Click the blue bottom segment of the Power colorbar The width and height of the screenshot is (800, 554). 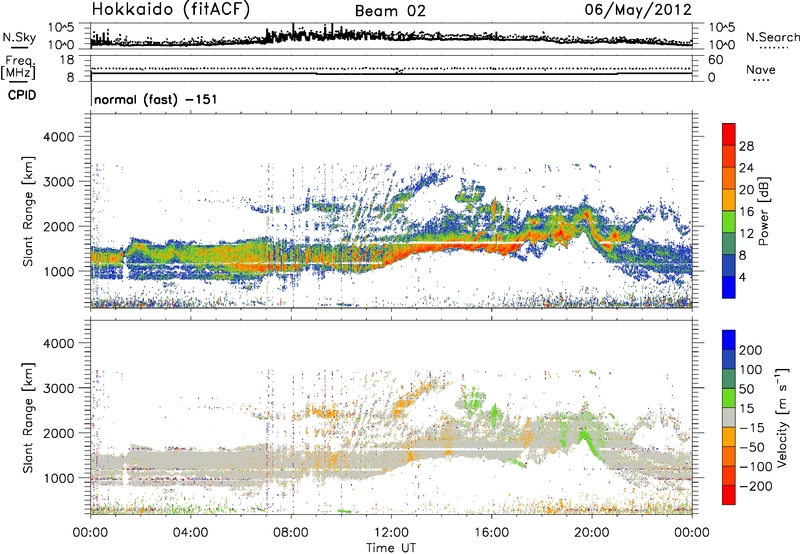coord(729,287)
